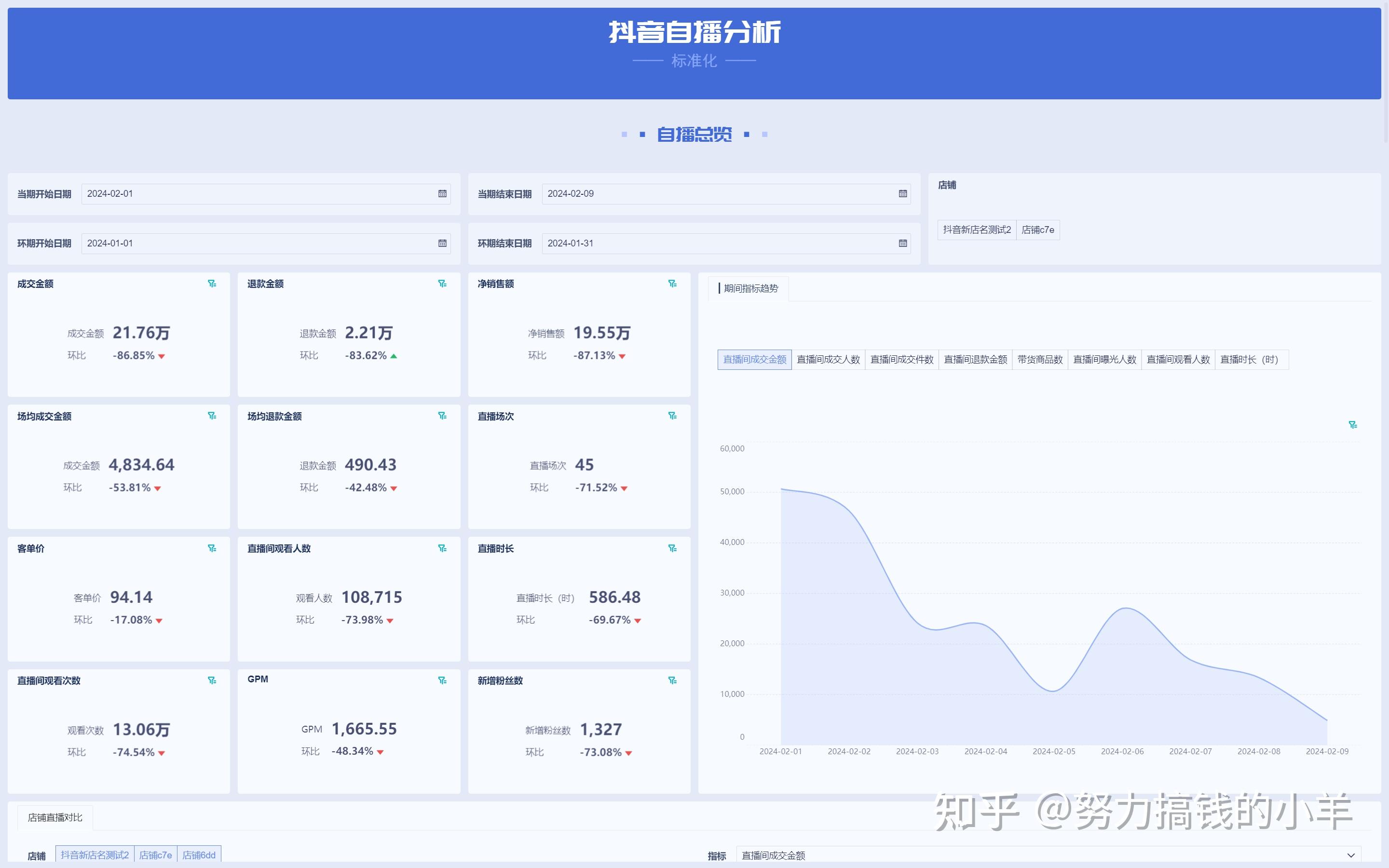Open calendar icon for 环期结束日期
1389x868 pixels.
click(902, 244)
